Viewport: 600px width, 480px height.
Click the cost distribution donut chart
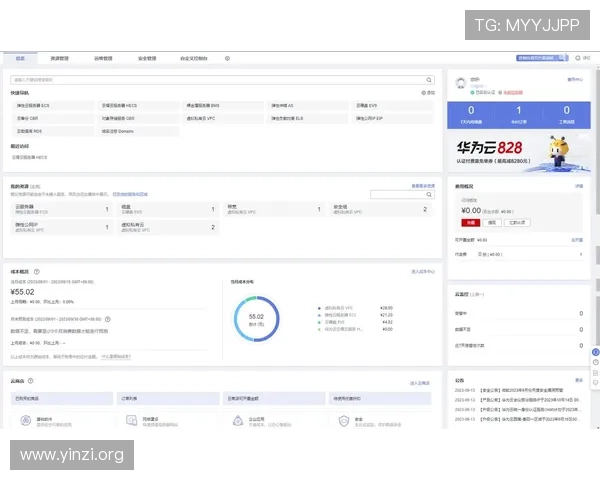click(x=255, y=318)
